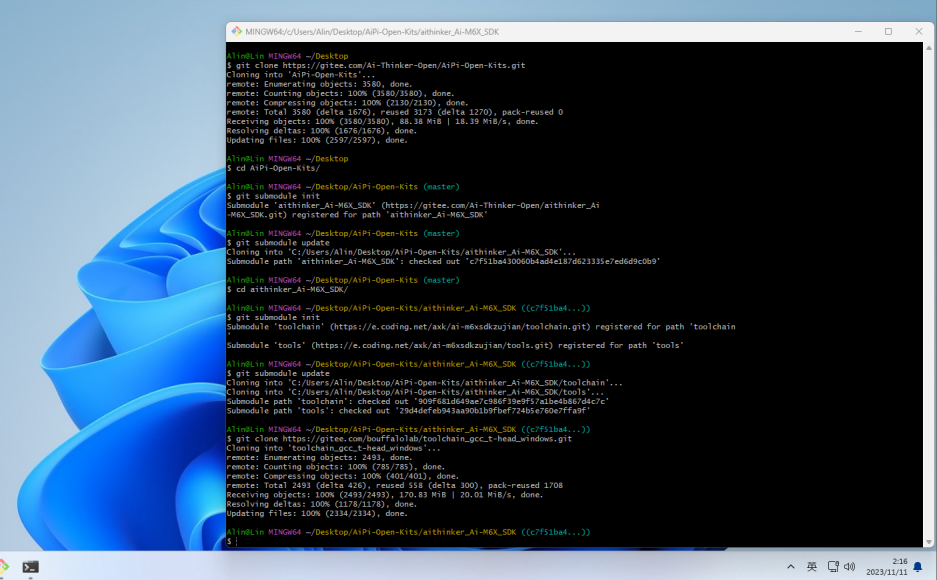937x580 pixels.
Task: Click the terminal scrollbar up arrow
Action: point(929,48)
